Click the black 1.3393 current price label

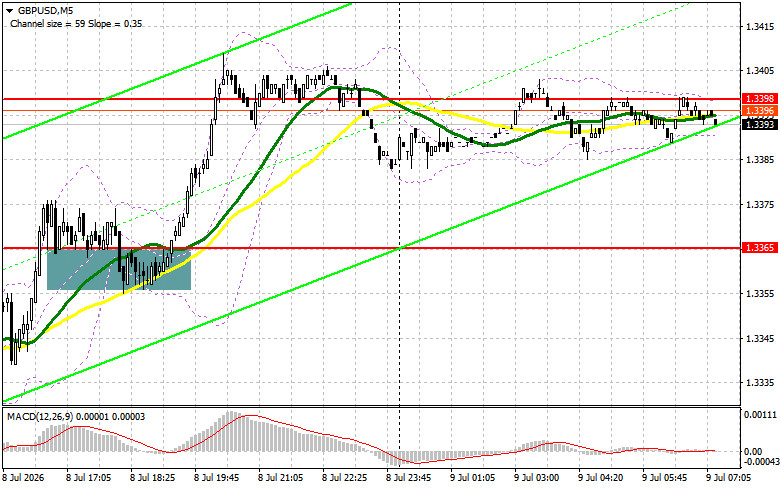point(760,123)
